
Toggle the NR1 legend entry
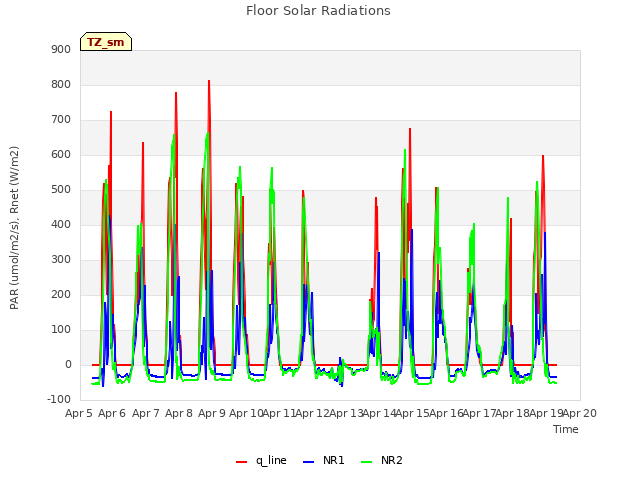click(324, 460)
